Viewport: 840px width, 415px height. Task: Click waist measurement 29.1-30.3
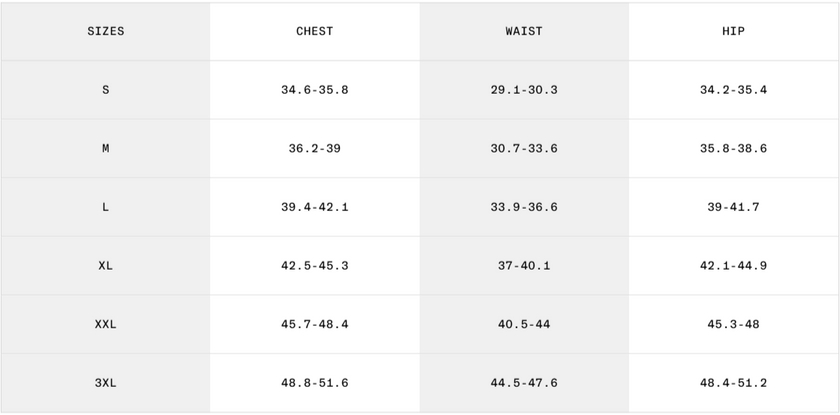(524, 90)
